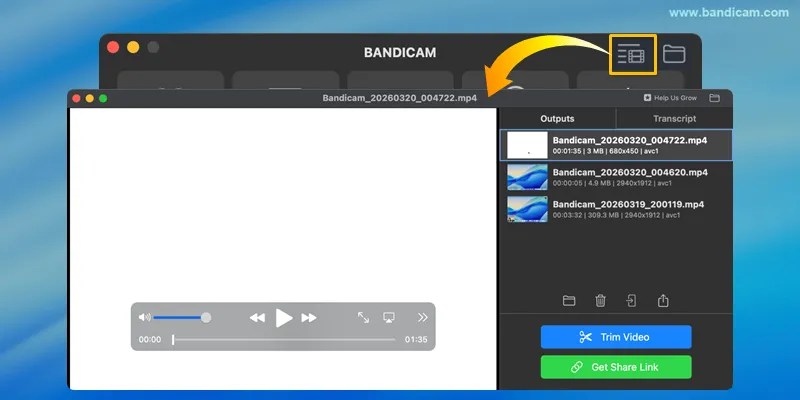Enter full screen with the expand arrows icon
This screenshot has height=400, width=800.
pos(363,317)
